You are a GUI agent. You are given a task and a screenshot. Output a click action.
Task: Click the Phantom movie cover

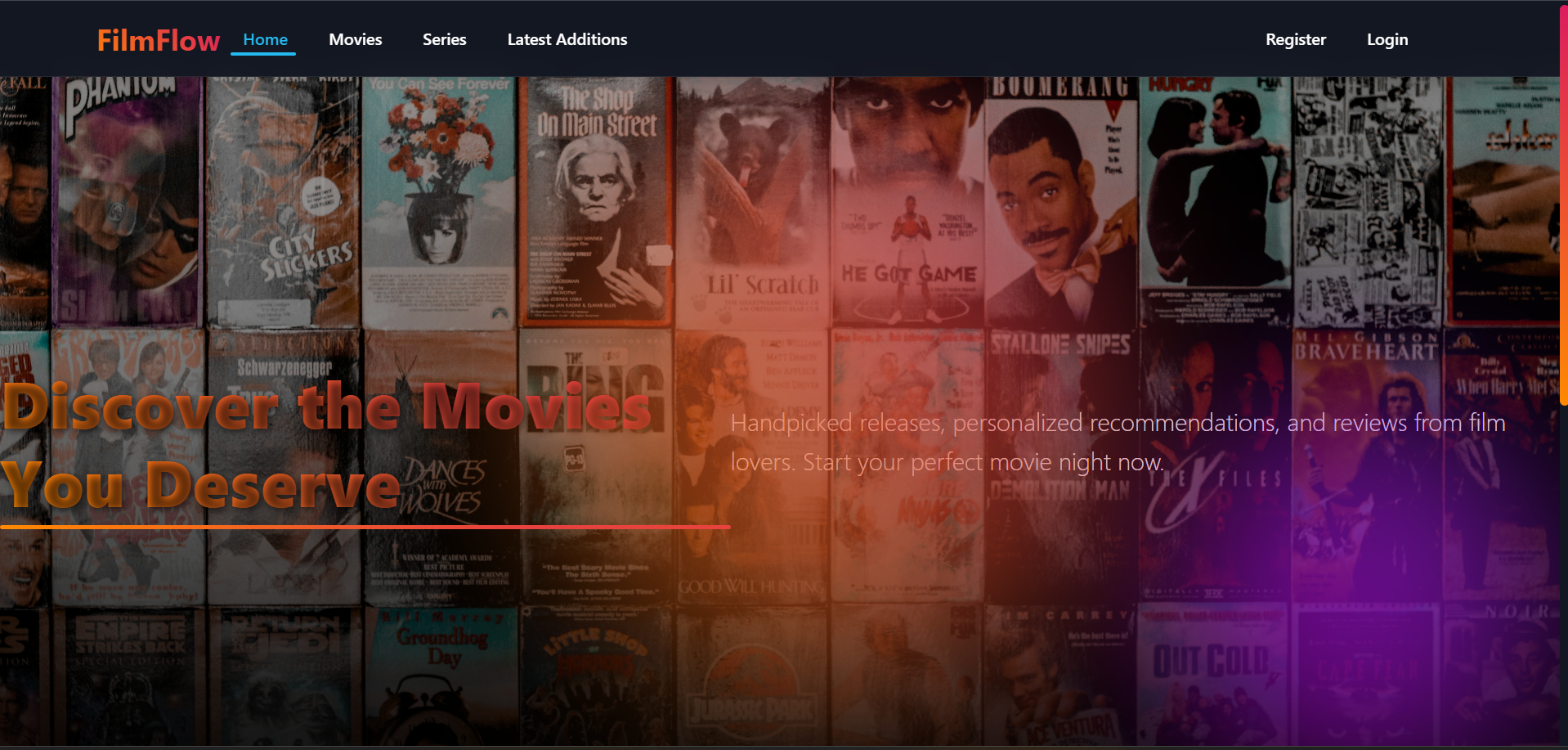127,204
